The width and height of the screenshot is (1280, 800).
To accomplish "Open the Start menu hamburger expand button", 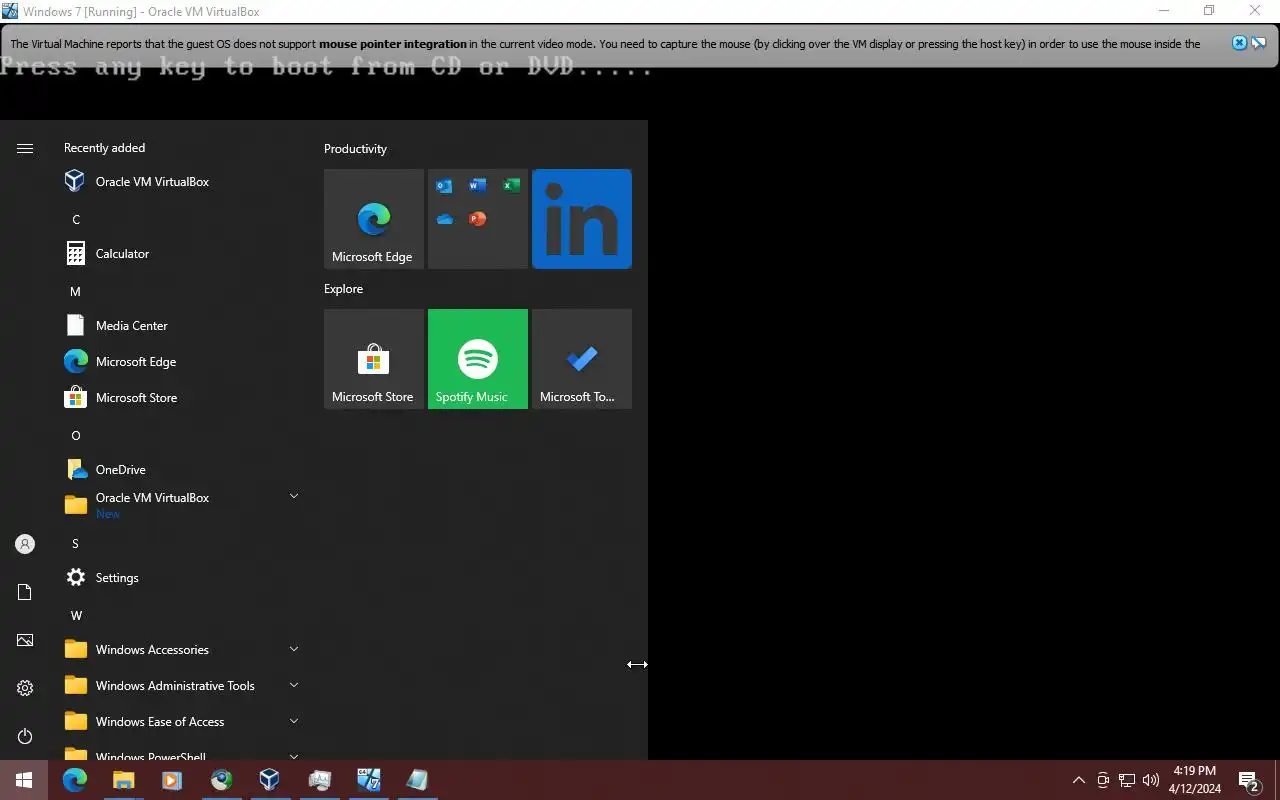I will coord(25,148).
